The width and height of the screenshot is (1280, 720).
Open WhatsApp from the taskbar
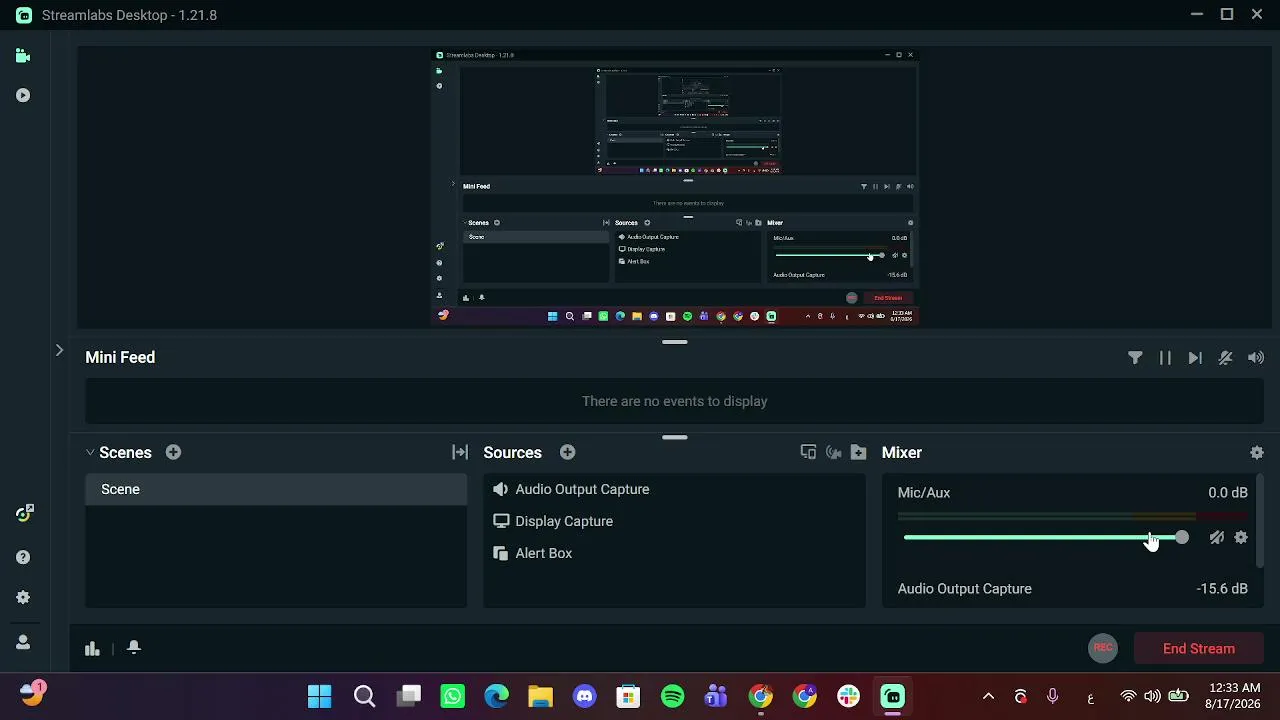pos(453,696)
